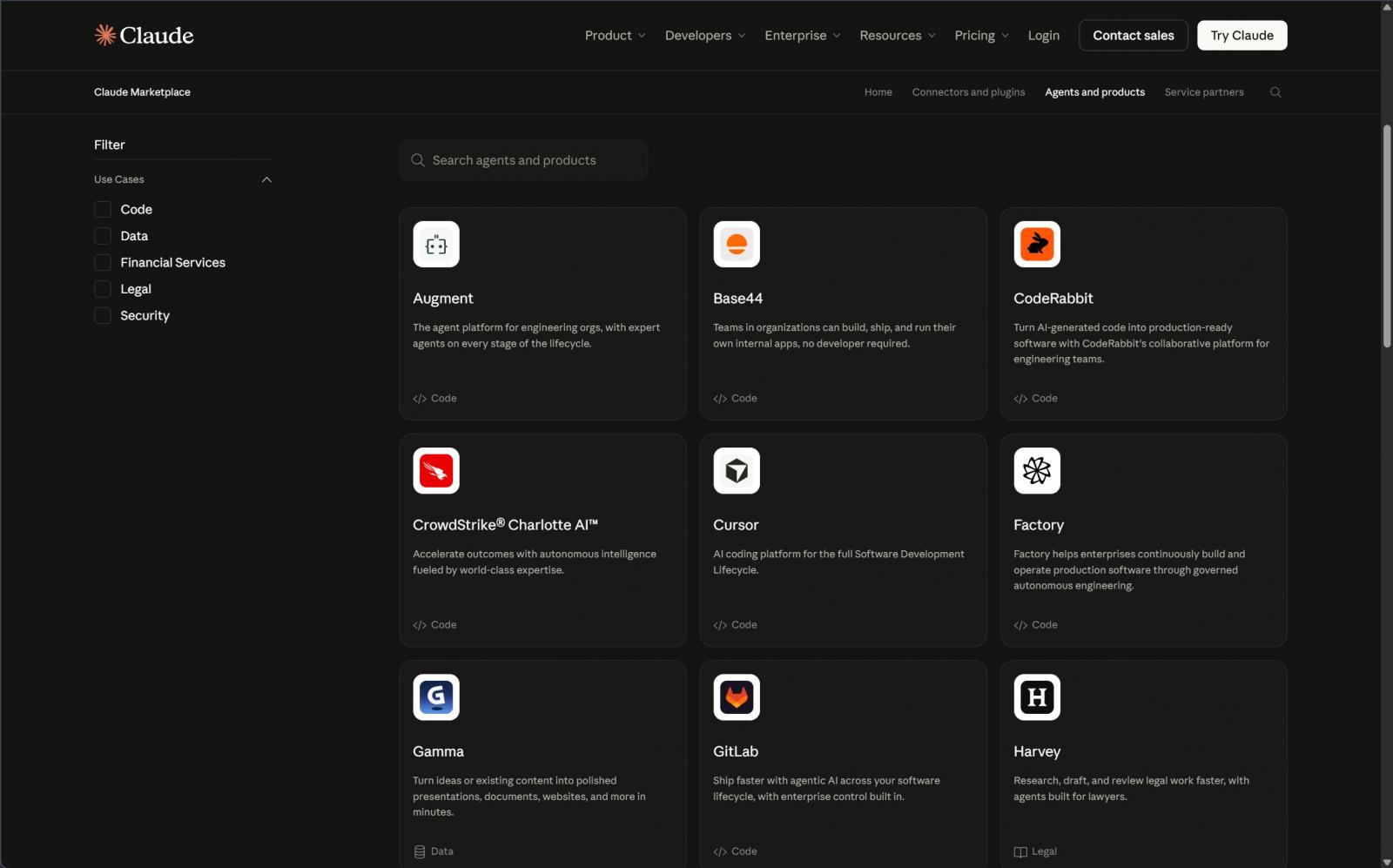The height and width of the screenshot is (868, 1393).
Task: Click the Factory card description text
Action: (1129, 570)
